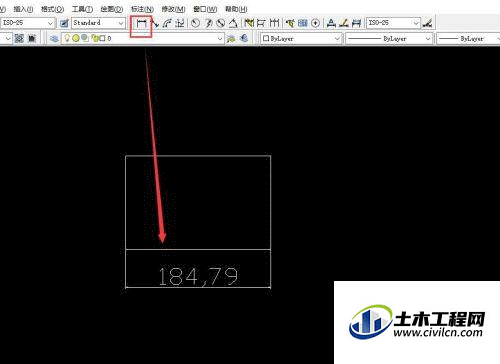Open the ByLayer color control dropdown
The height and width of the screenshot is (364, 500).
pyautogui.click(x=337, y=39)
